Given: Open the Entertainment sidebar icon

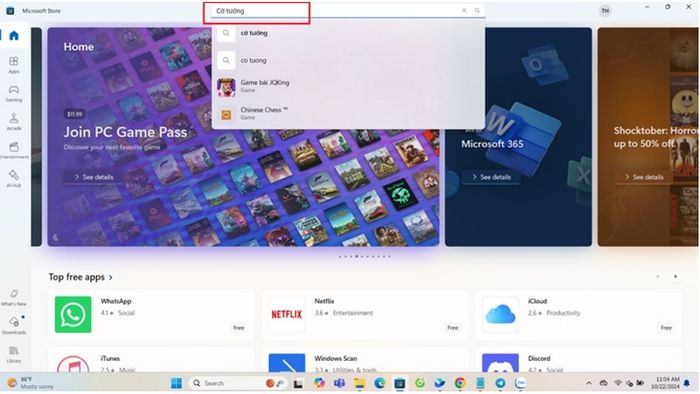Looking at the screenshot, I should click(x=14, y=150).
